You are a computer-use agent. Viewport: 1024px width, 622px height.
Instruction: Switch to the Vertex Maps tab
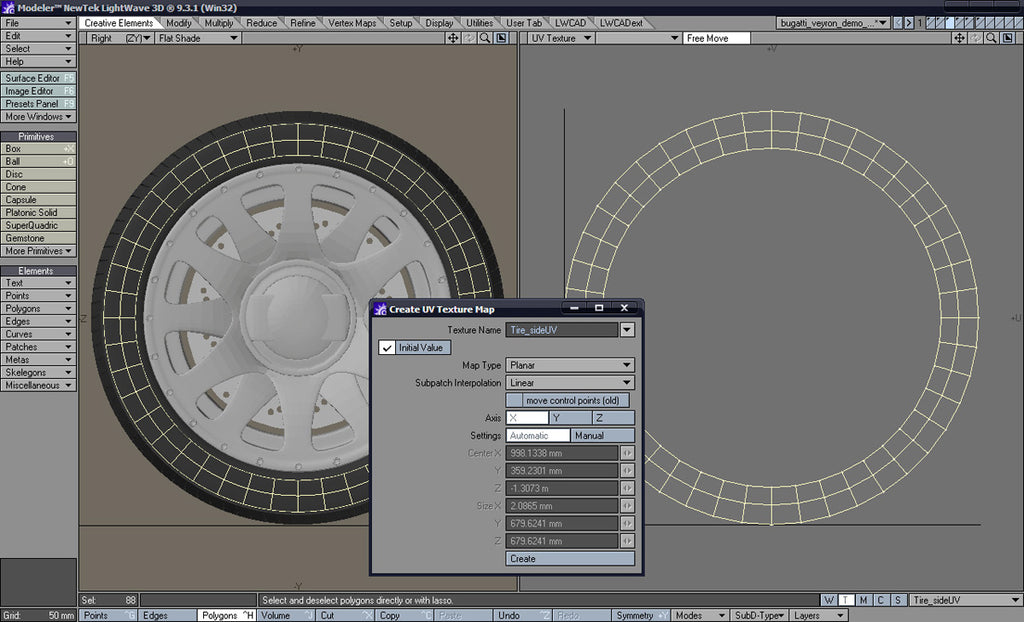[x=352, y=22]
